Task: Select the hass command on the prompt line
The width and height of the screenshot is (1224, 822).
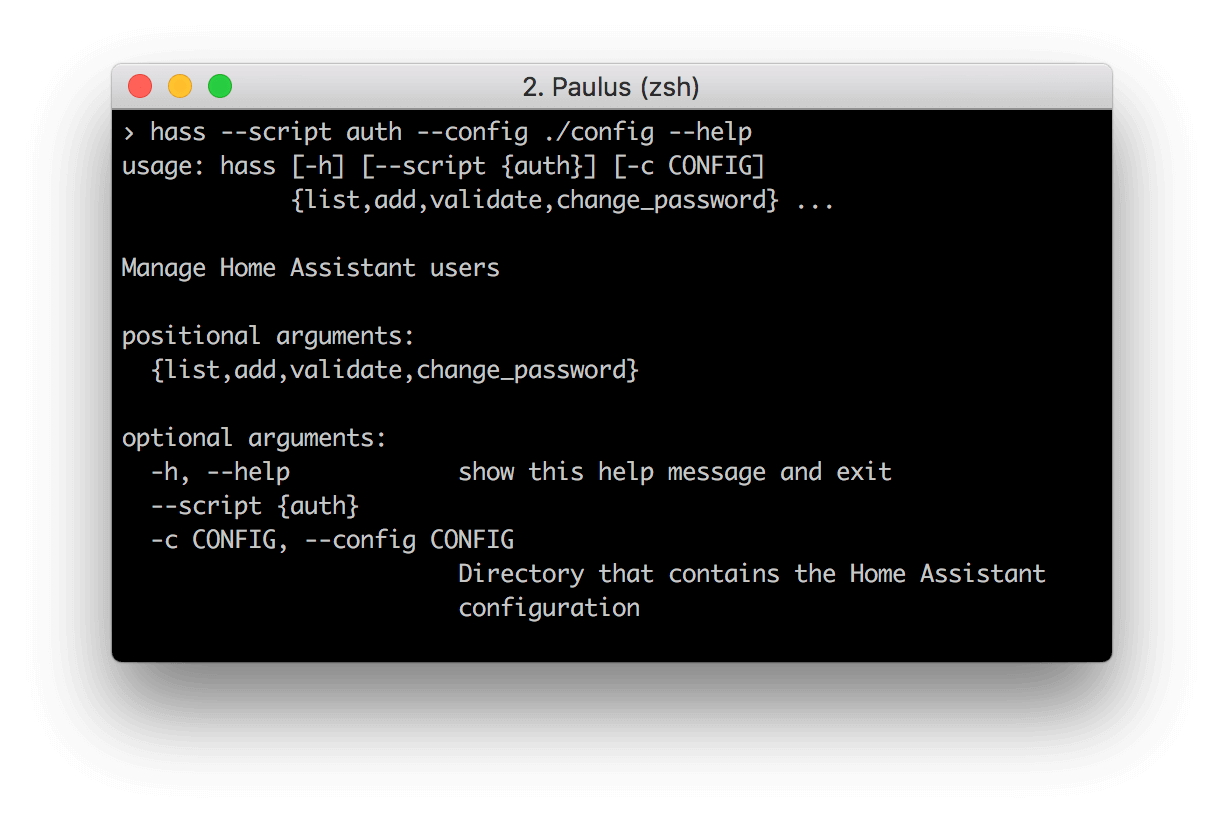Action: [x=177, y=131]
